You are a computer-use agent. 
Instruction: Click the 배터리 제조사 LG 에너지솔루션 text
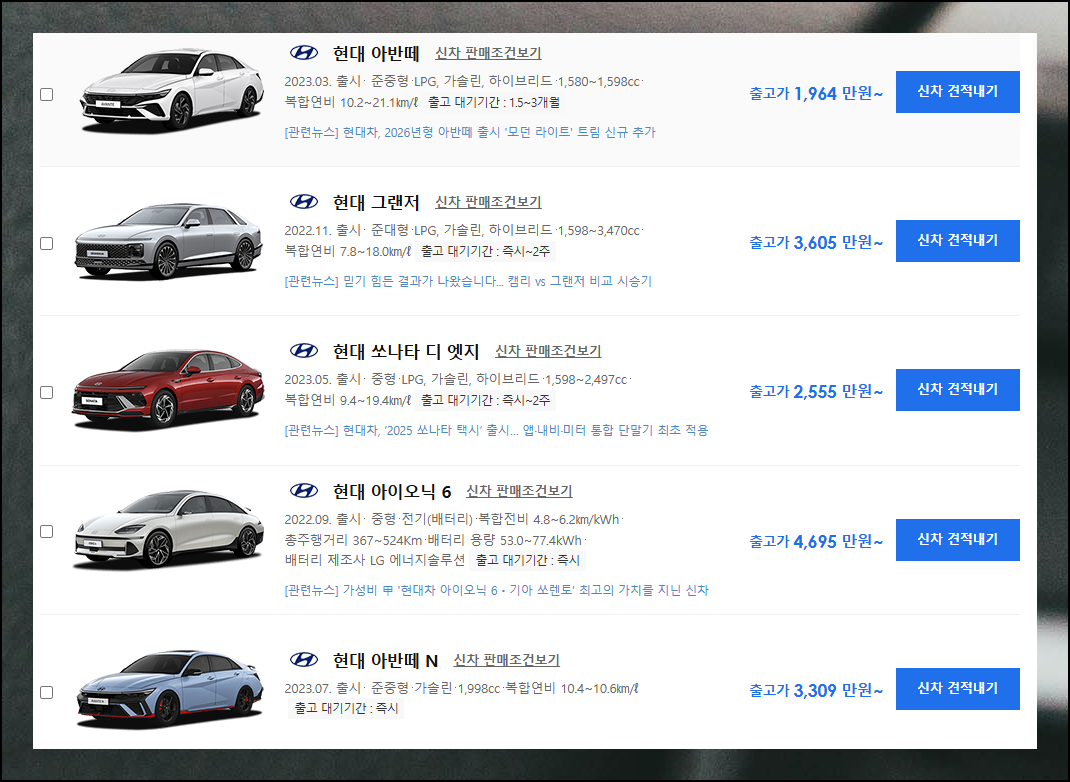coord(375,560)
